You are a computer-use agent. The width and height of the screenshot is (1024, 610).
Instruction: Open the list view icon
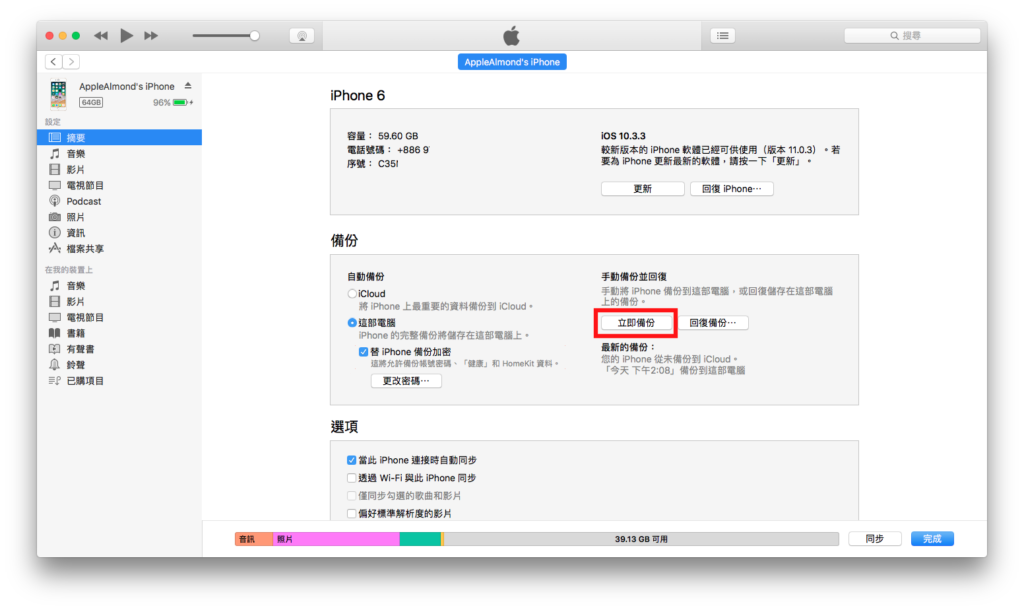point(722,36)
